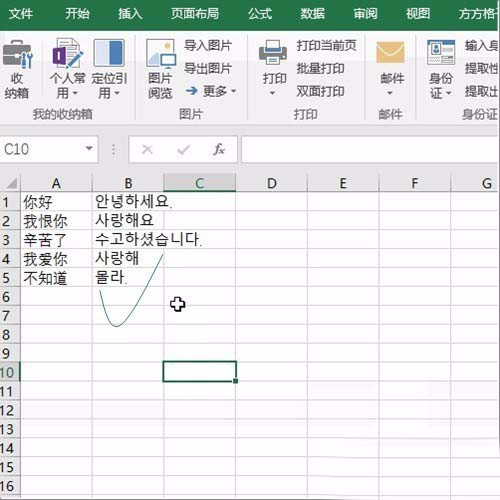Switch to the 审阅 tab
The height and width of the screenshot is (500, 500).
365,14
